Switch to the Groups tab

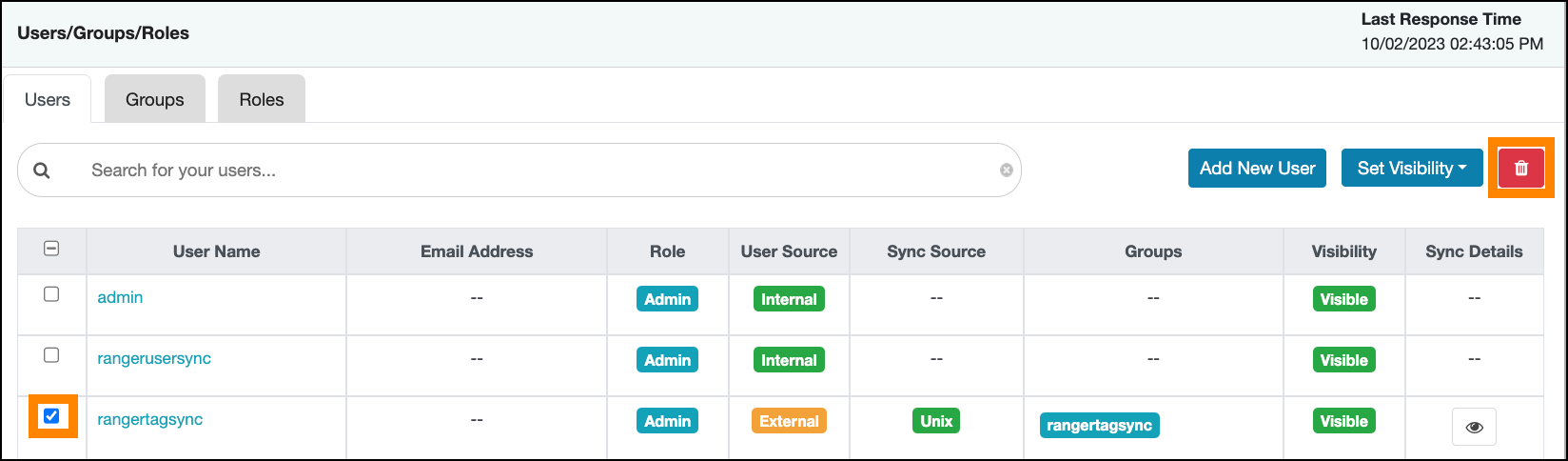(x=154, y=100)
